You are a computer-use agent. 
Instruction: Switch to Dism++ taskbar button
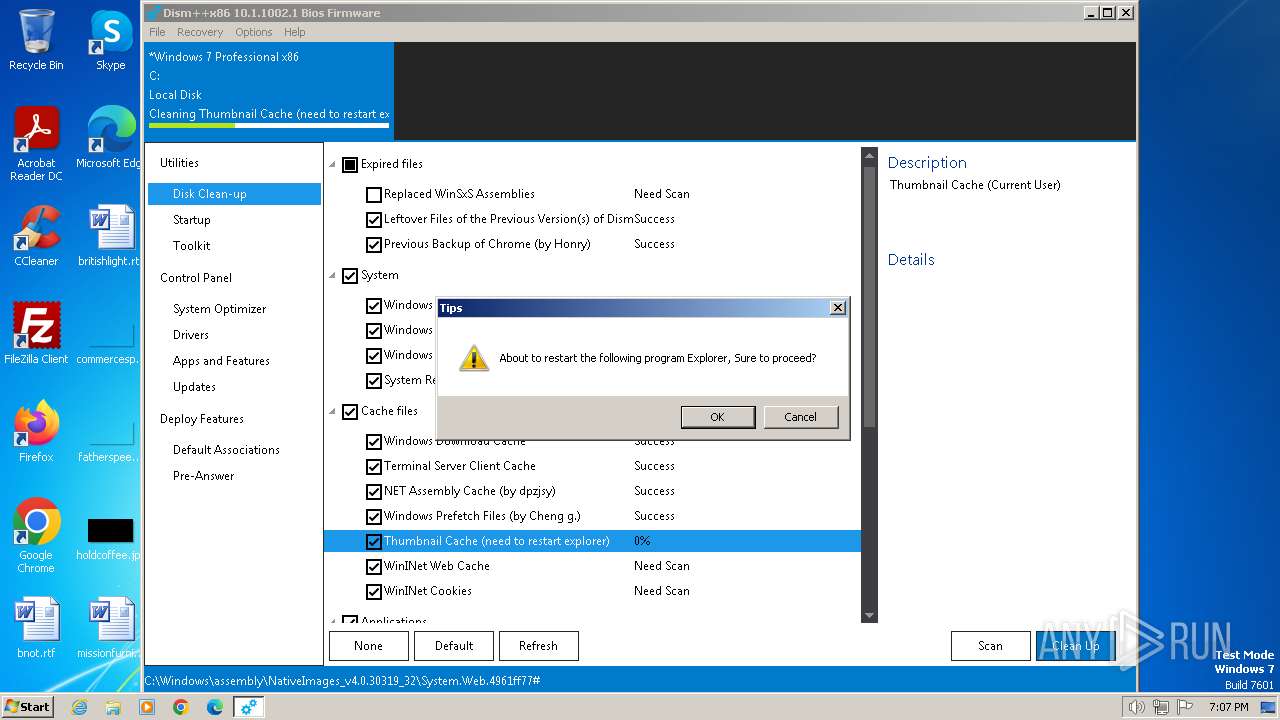coord(249,707)
